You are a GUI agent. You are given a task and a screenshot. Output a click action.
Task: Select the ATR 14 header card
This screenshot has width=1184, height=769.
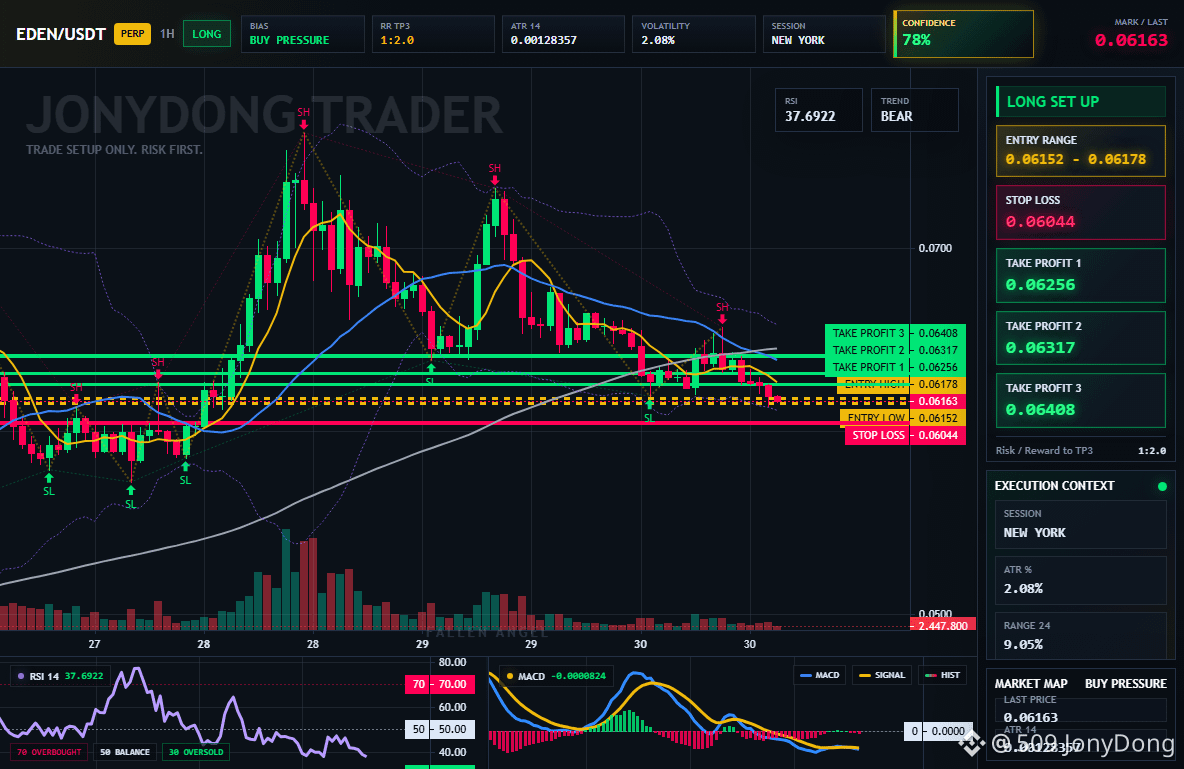pyautogui.click(x=563, y=34)
